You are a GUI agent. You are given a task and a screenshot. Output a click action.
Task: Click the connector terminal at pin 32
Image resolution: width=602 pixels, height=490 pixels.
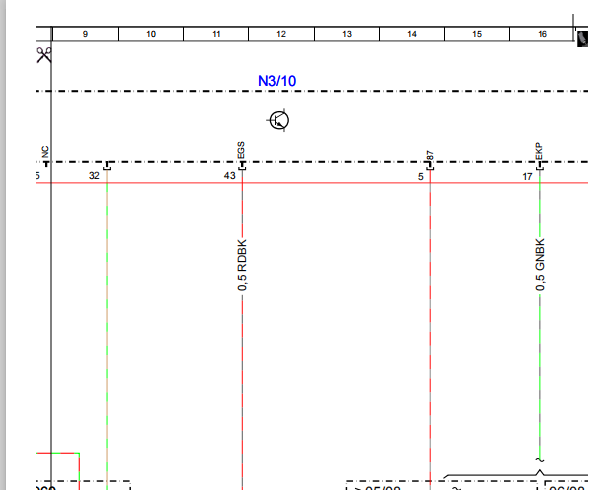(x=107, y=166)
